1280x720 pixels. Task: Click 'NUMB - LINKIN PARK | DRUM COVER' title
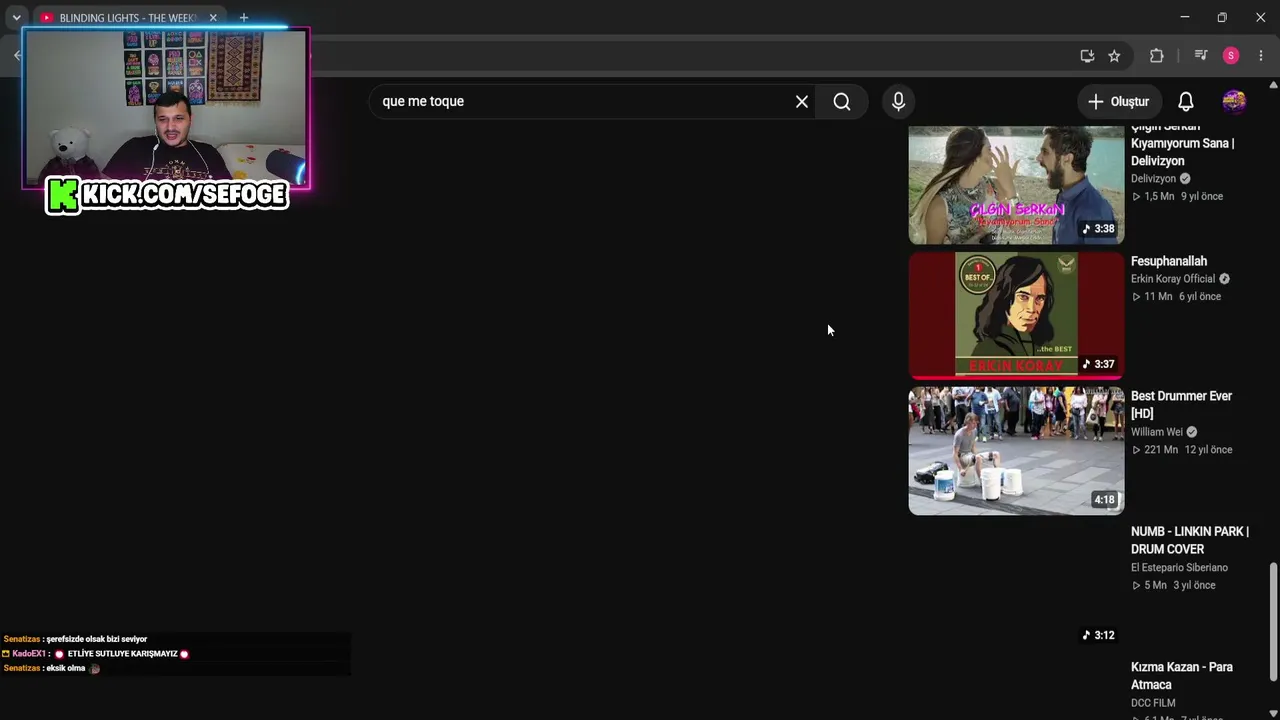[x=1190, y=540]
